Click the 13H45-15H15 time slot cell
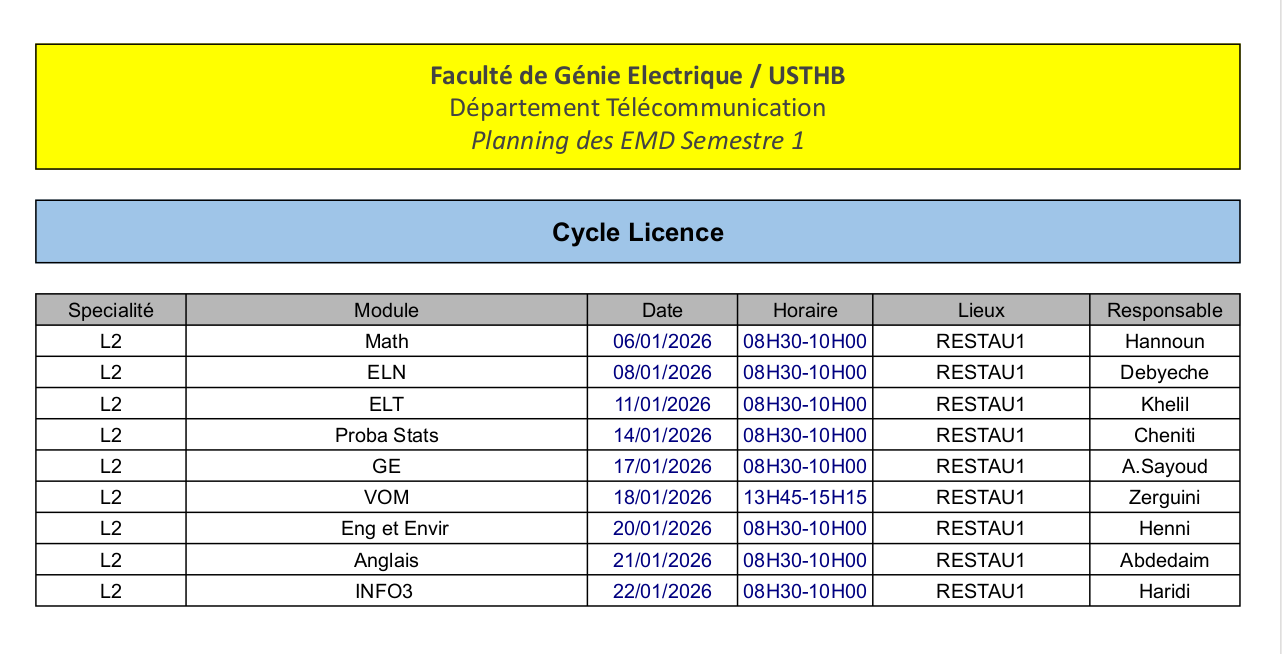 [805, 497]
